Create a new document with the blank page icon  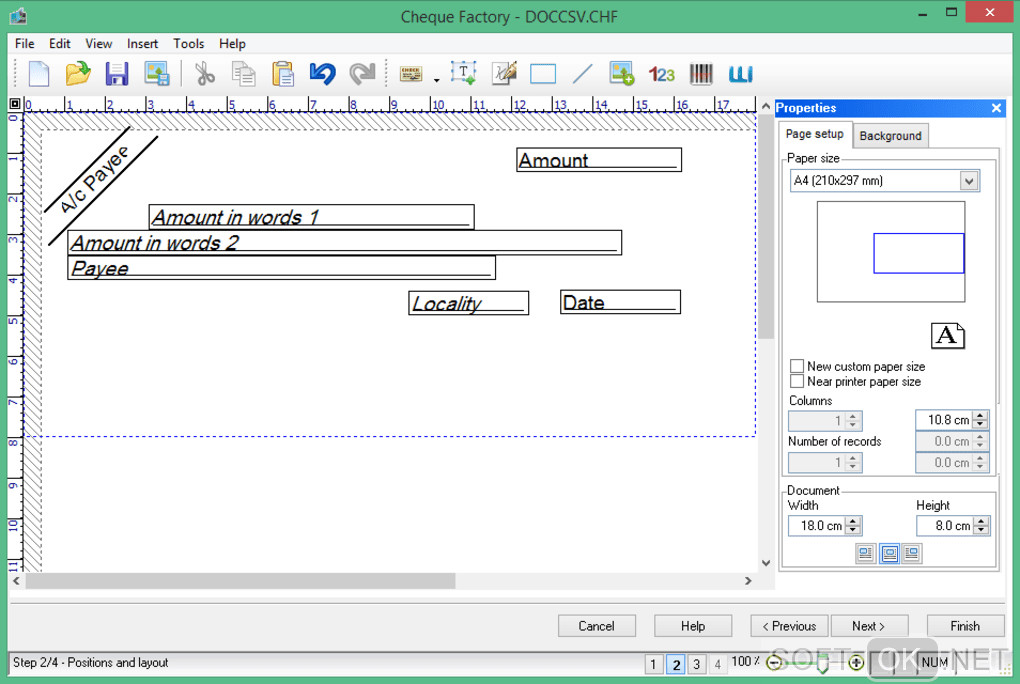39,74
